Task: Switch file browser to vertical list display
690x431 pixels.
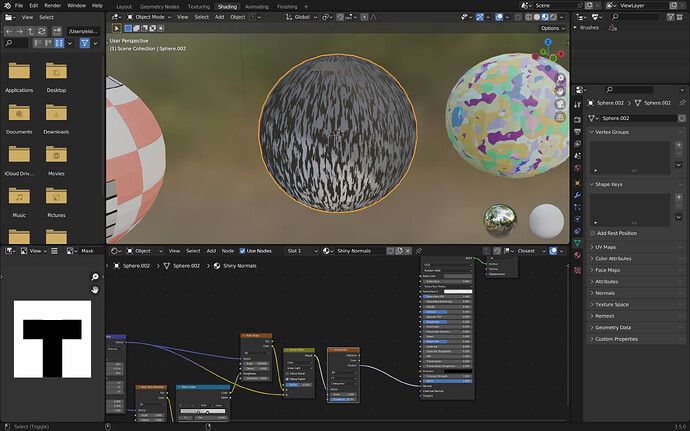Action: pos(37,43)
